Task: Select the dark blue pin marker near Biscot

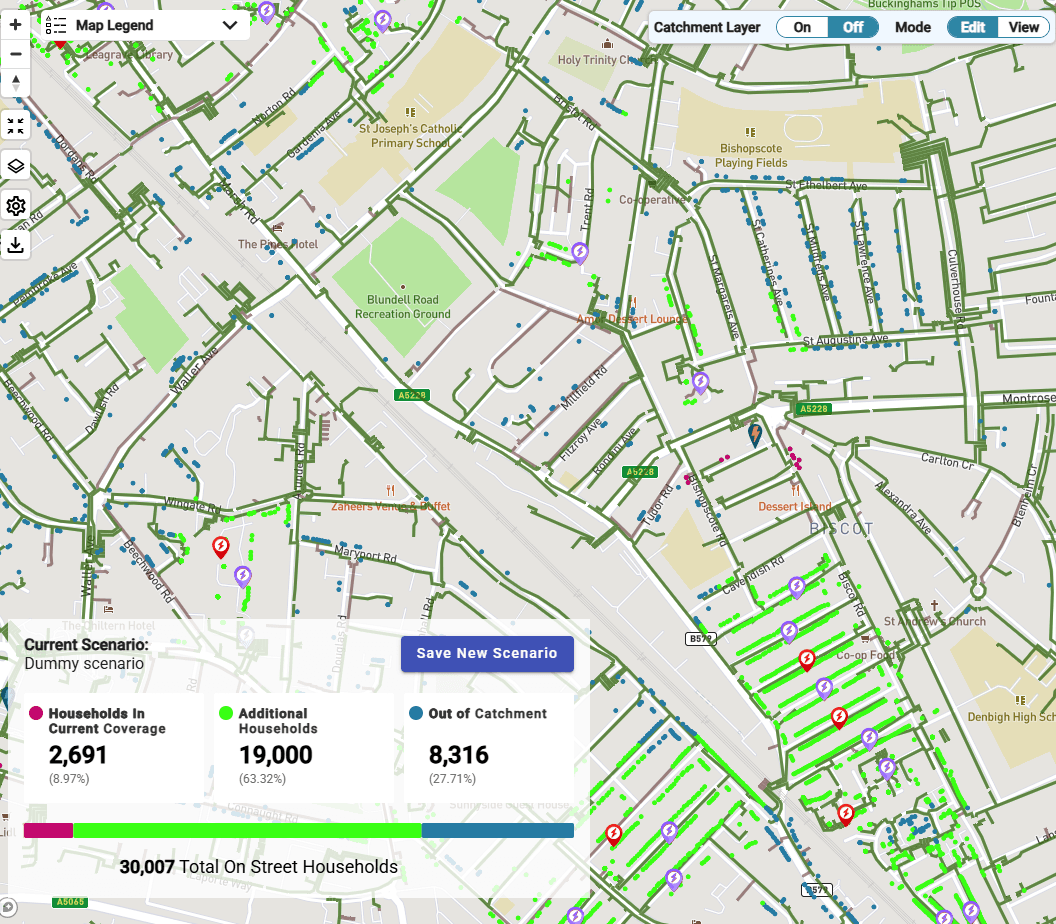Action: 755,433
